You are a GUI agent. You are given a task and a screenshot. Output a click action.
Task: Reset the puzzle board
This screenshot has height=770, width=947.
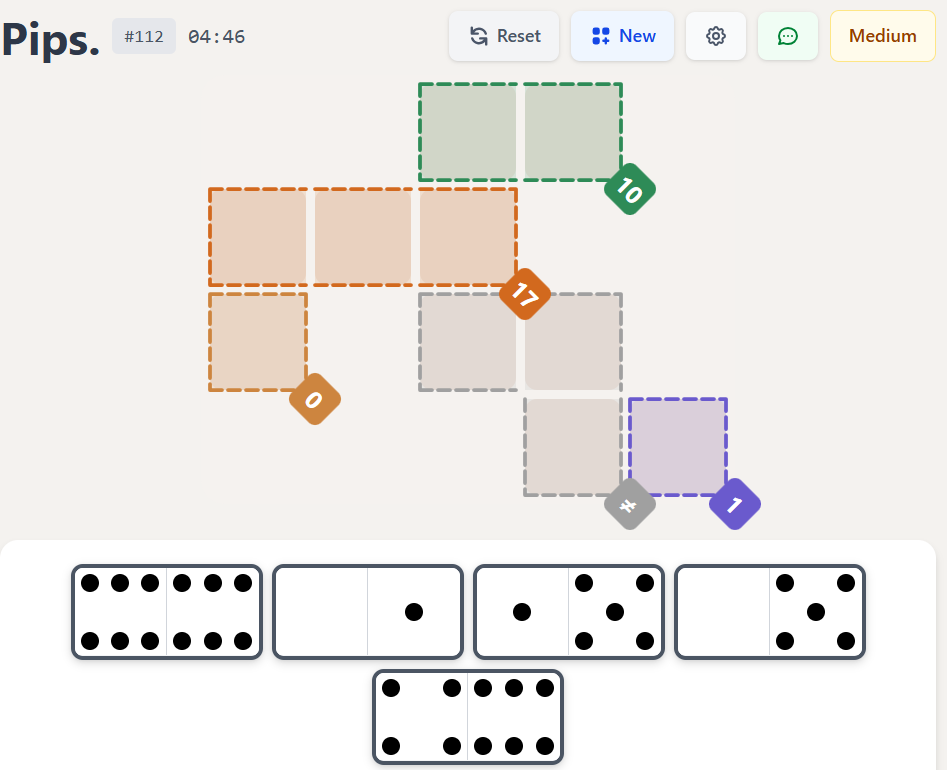click(x=504, y=36)
